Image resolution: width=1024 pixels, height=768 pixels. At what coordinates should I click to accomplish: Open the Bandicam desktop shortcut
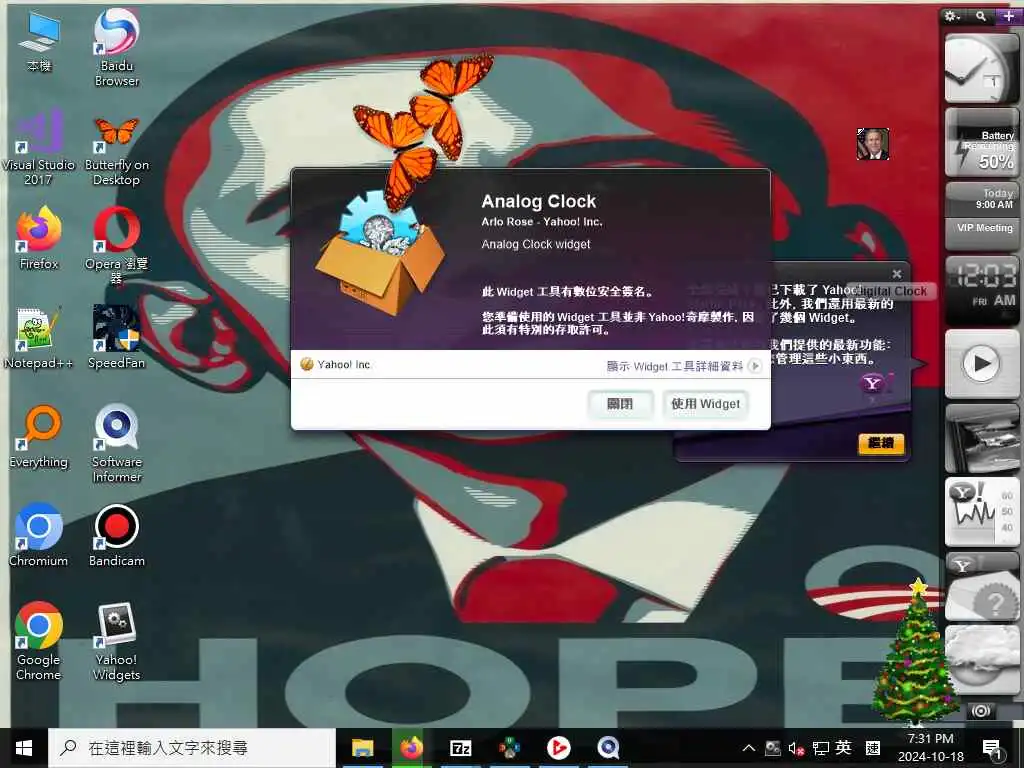click(116, 535)
